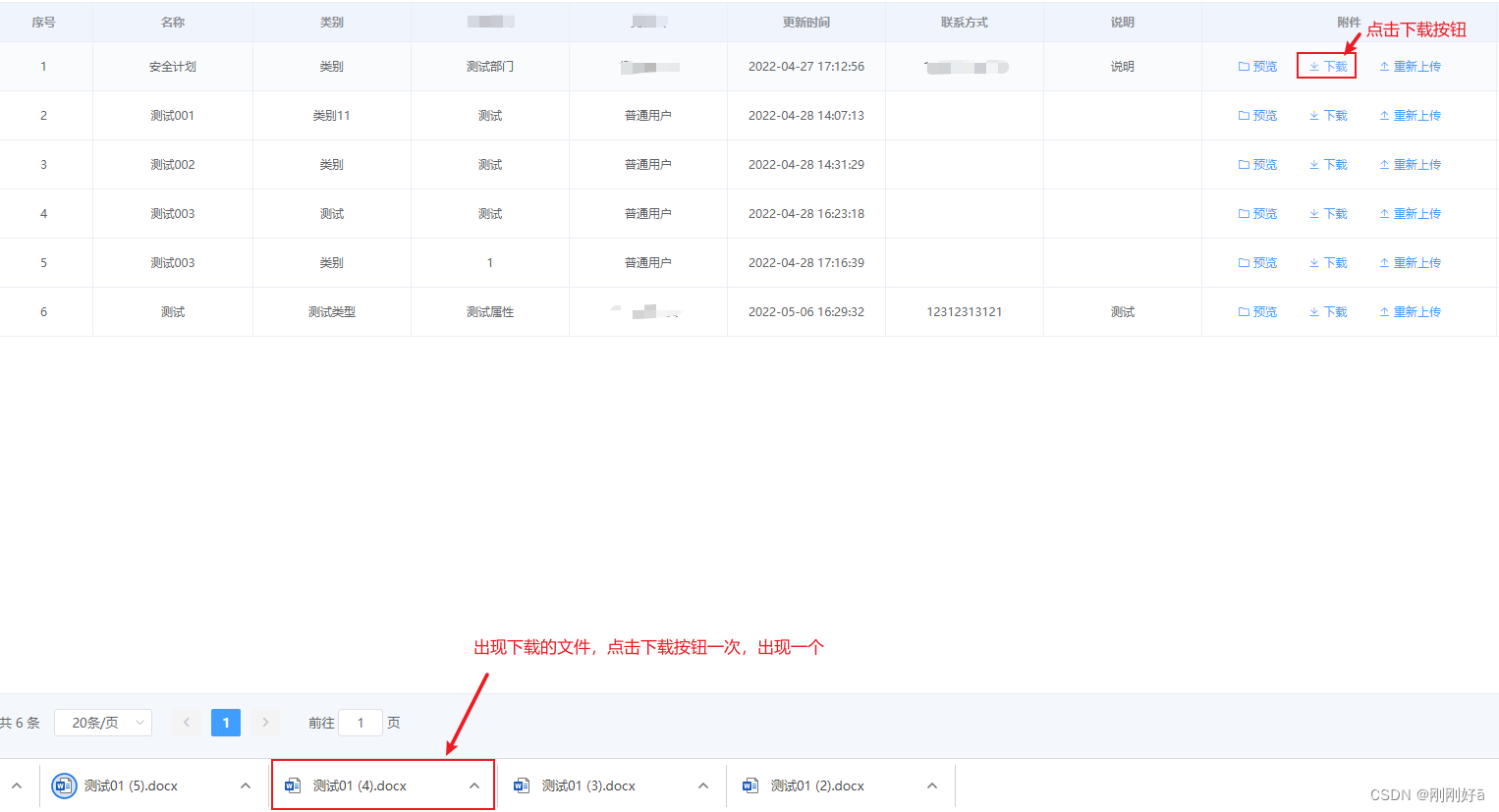Preview attachment for row 5 测试003

1257,263
